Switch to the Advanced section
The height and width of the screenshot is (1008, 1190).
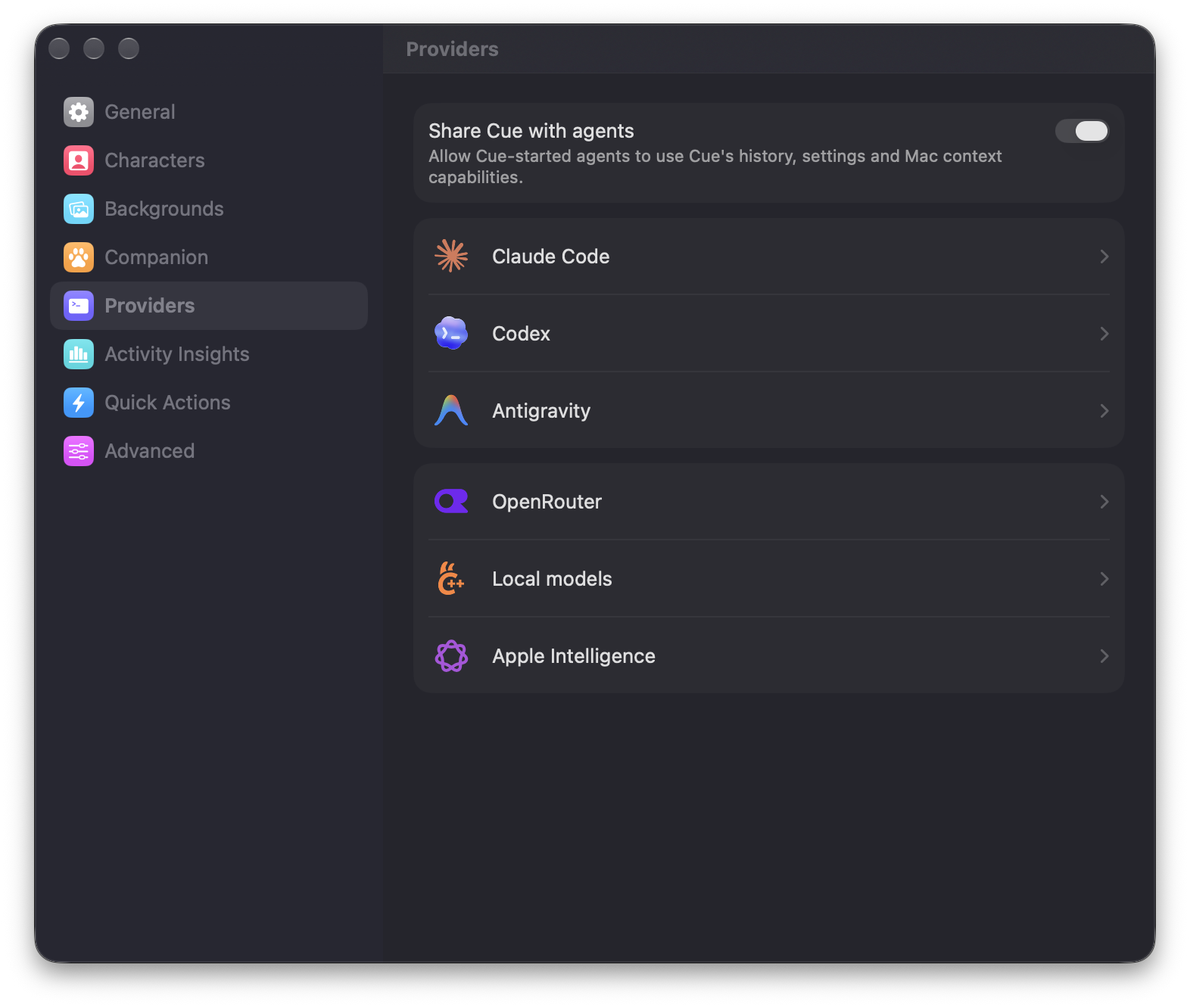(209, 451)
